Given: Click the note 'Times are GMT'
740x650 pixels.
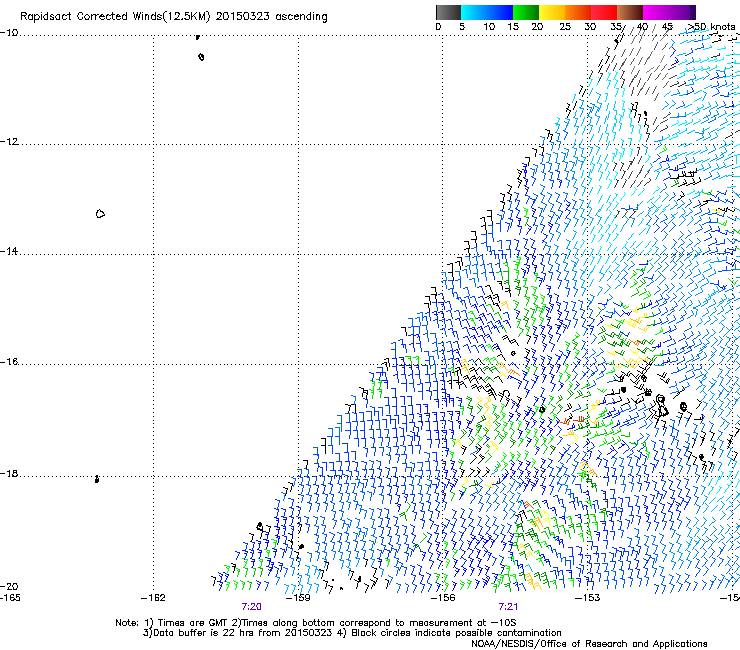Looking at the screenshot, I should point(193,623).
